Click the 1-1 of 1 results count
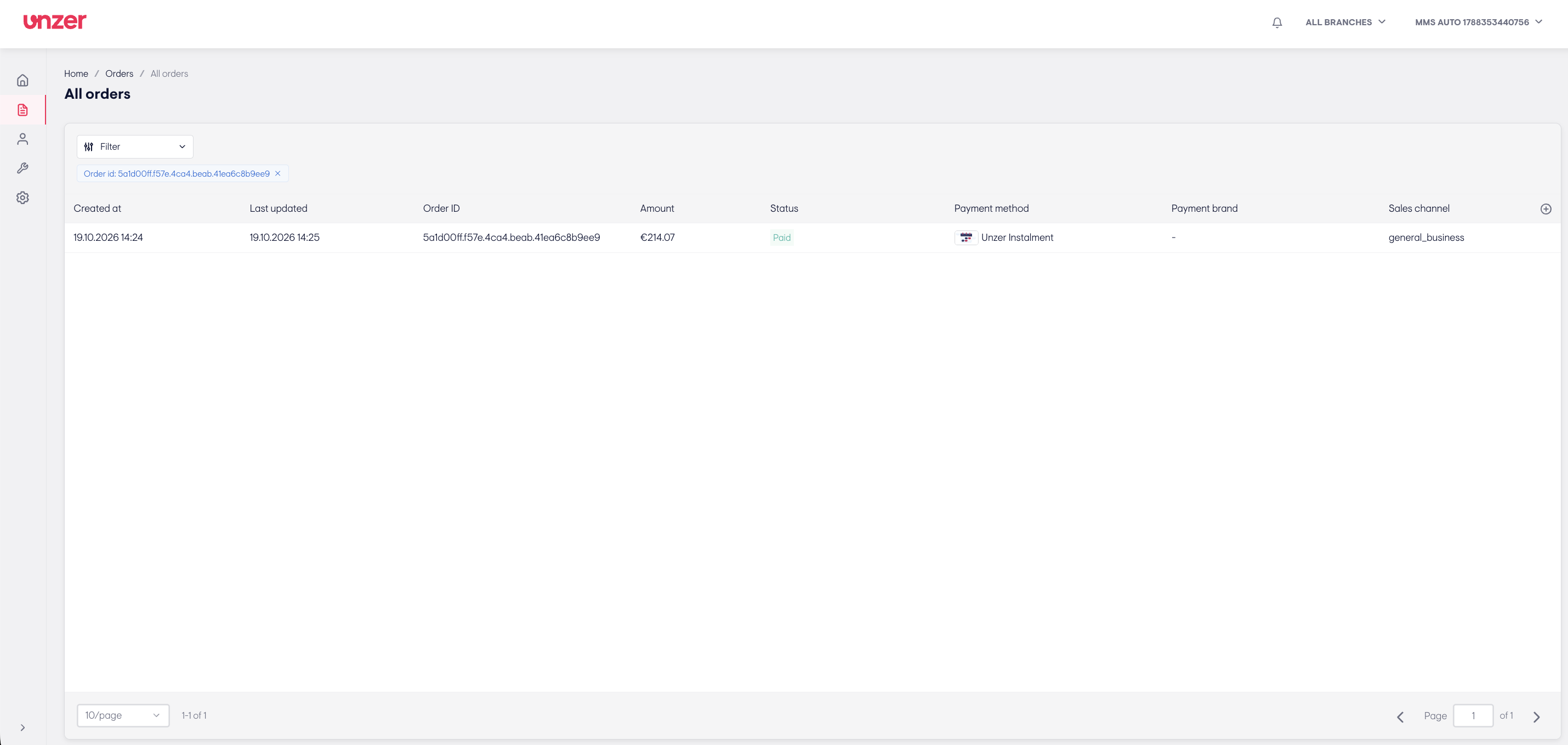This screenshot has width=1568, height=745. (194, 716)
